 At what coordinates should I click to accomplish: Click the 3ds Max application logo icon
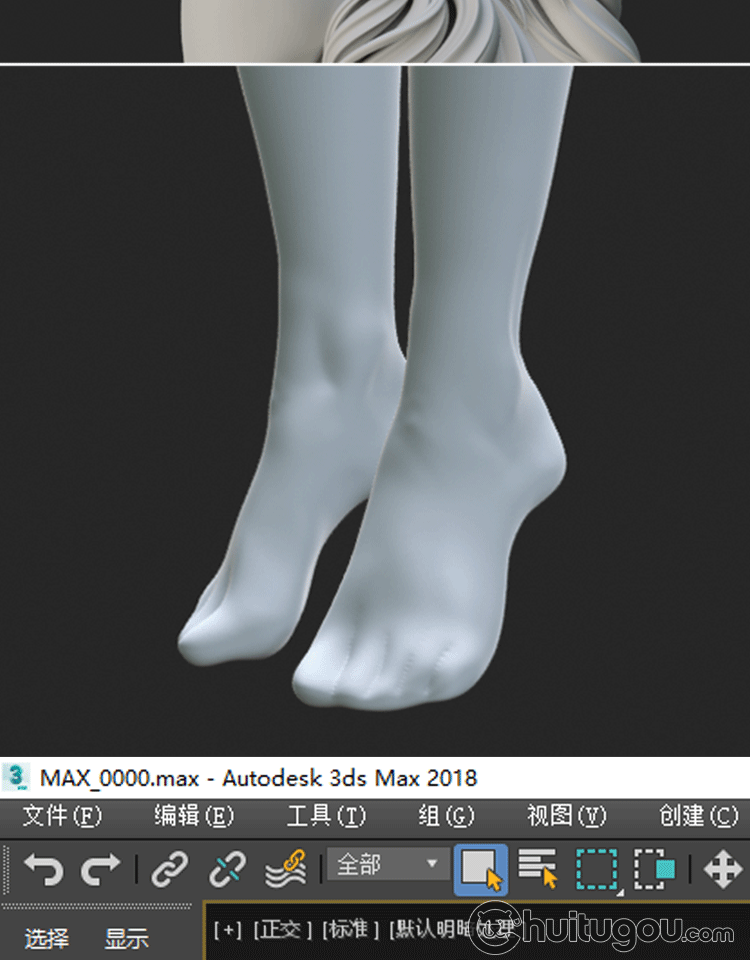(x=17, y=777)
